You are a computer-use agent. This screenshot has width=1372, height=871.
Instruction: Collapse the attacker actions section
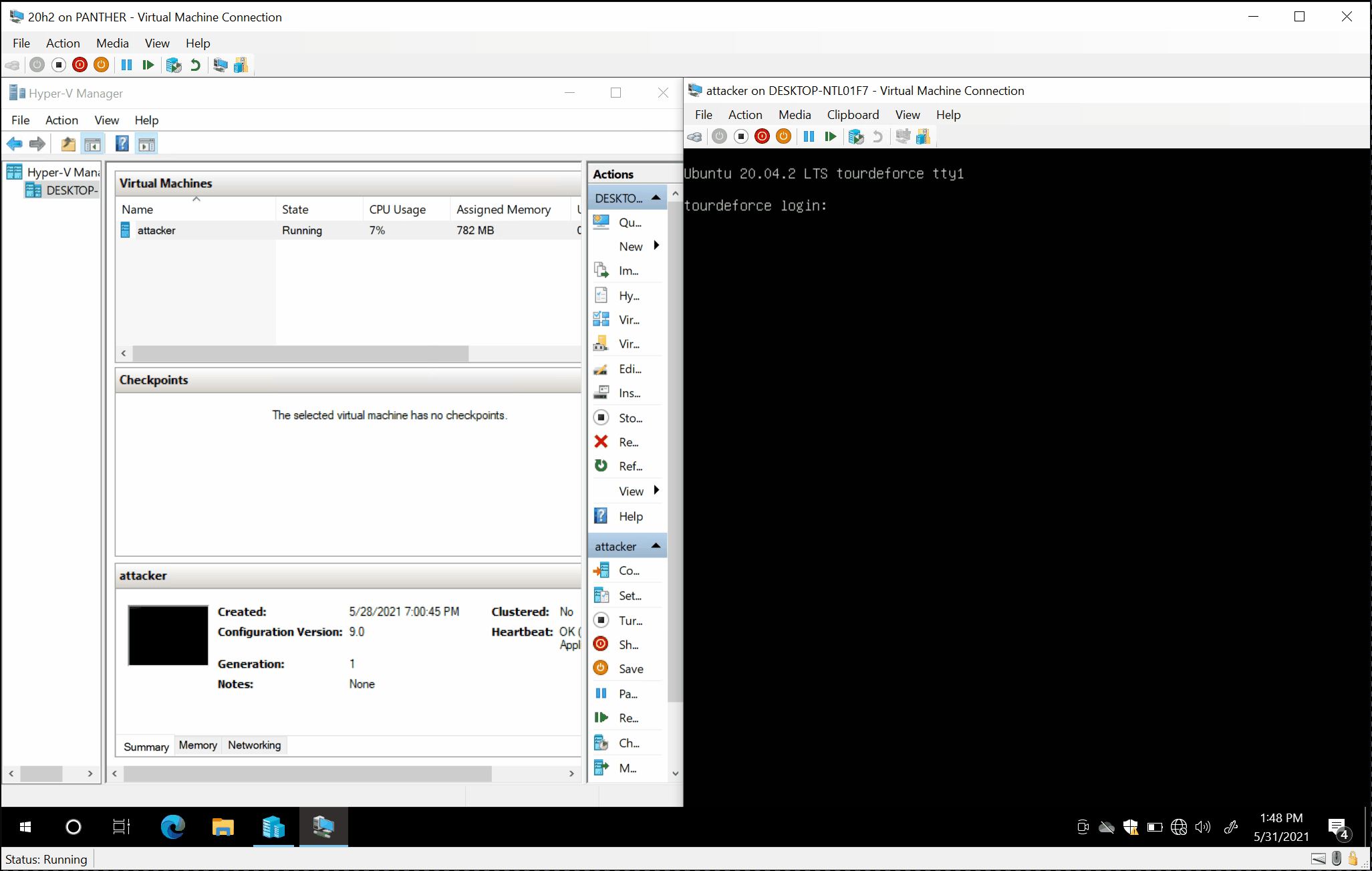point(656,546)
